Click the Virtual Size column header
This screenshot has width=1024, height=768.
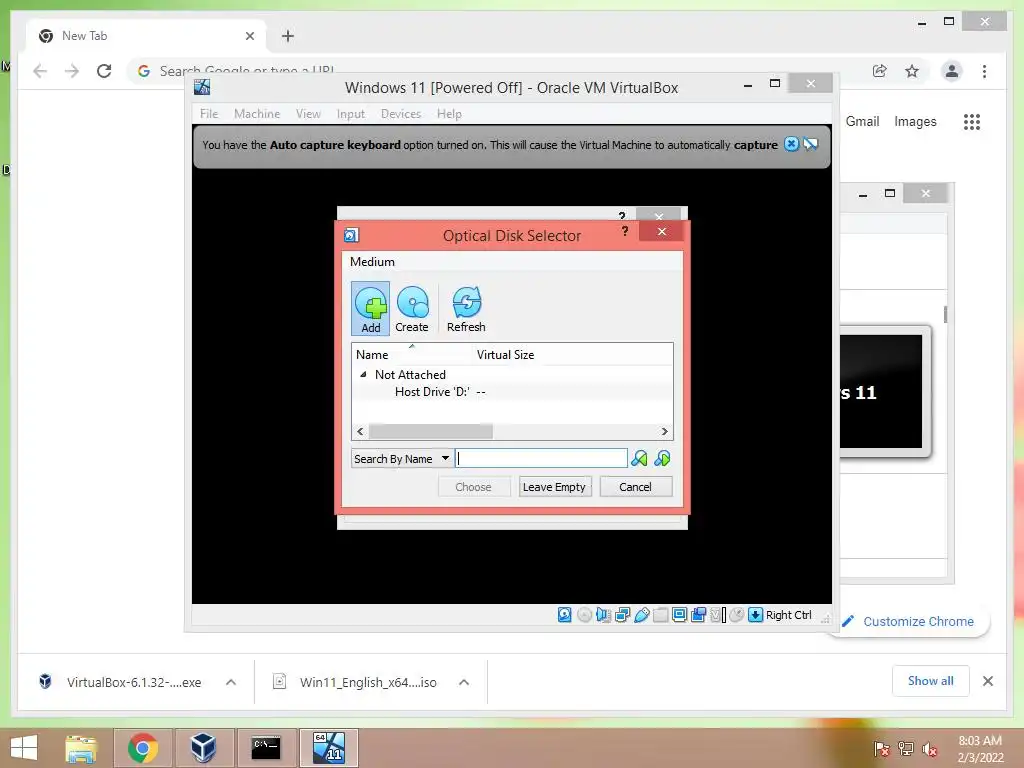505,355
